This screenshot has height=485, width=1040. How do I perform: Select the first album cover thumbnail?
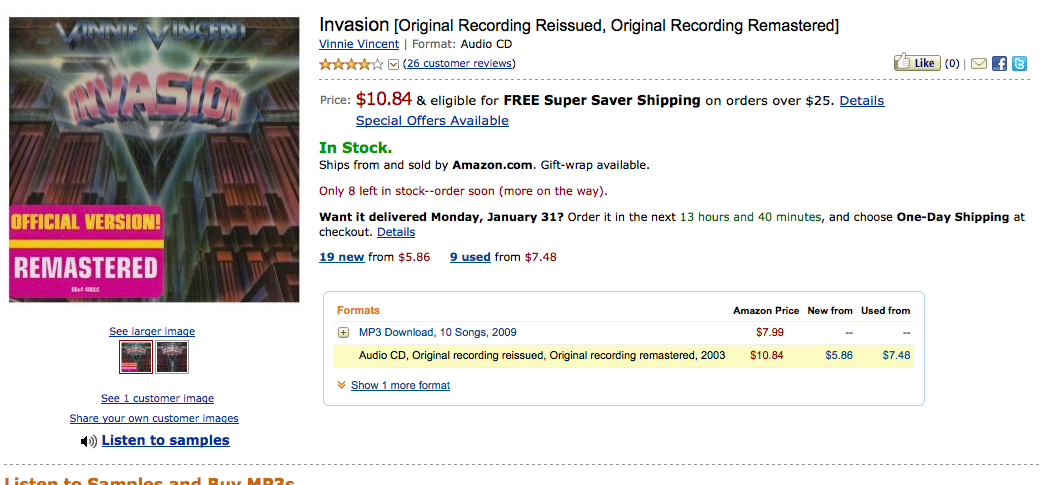pos(136,357)
